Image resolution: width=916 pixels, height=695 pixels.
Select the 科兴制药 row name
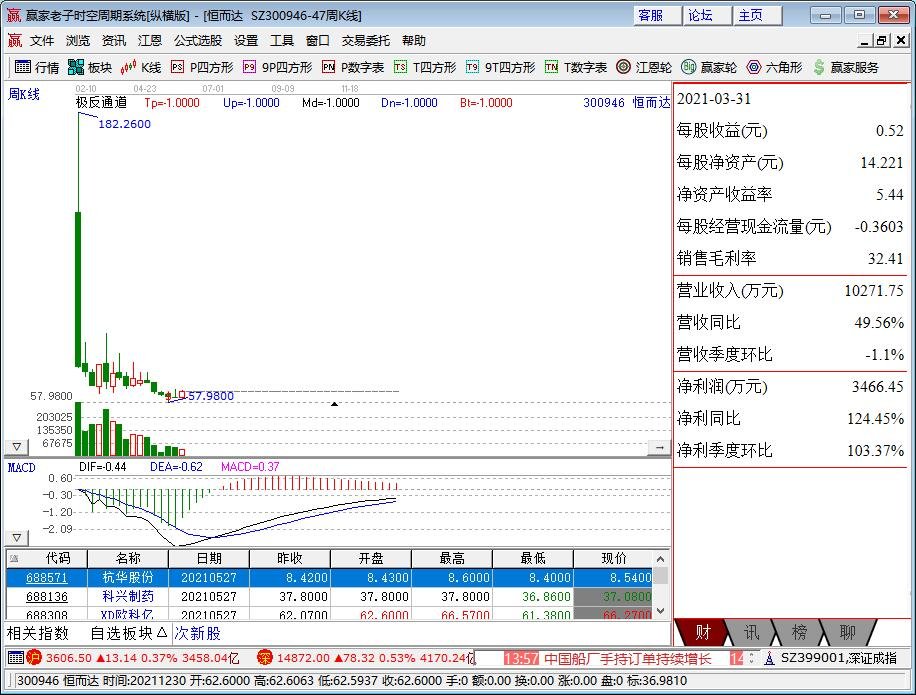click(x=128, y=596)
